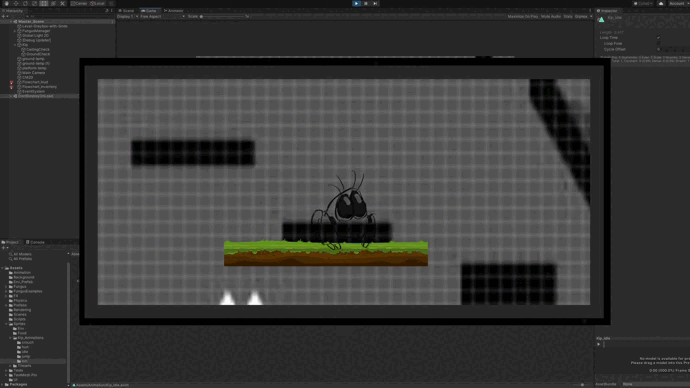
Task: Toggle the Loop Pose checkbox
Action: (658, 44)
